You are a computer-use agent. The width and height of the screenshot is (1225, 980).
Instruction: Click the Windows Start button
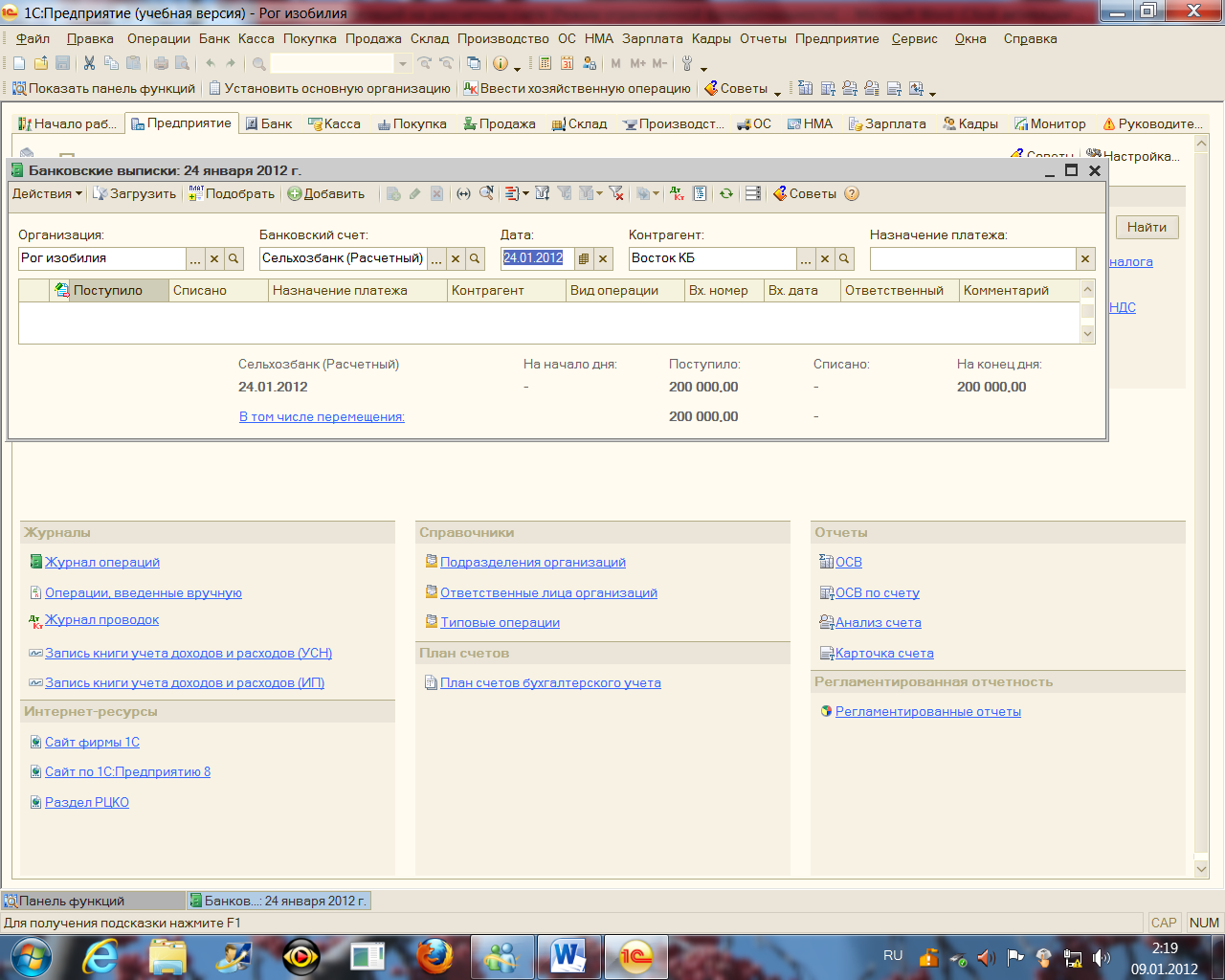(x=30, y=957)
